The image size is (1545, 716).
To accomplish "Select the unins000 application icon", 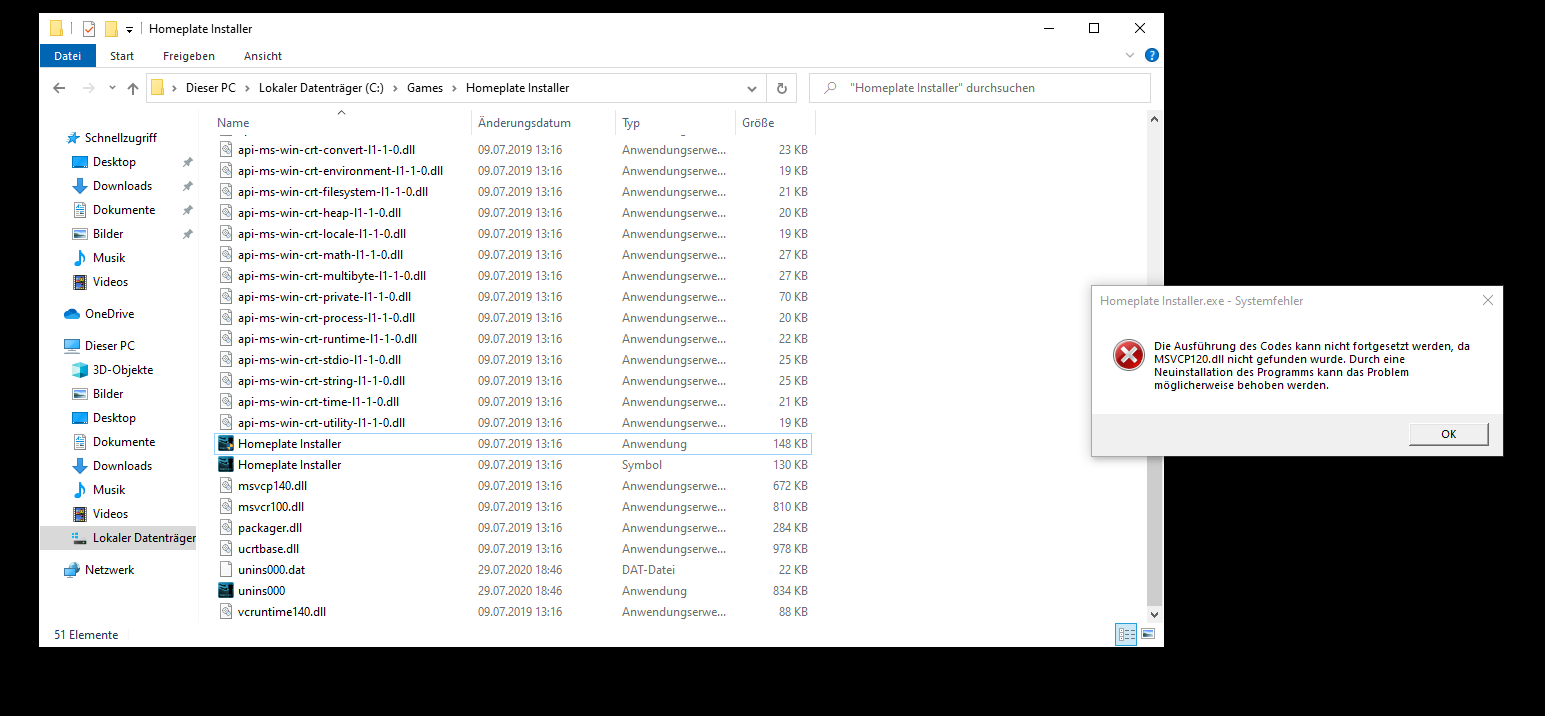I will (226, 591).
